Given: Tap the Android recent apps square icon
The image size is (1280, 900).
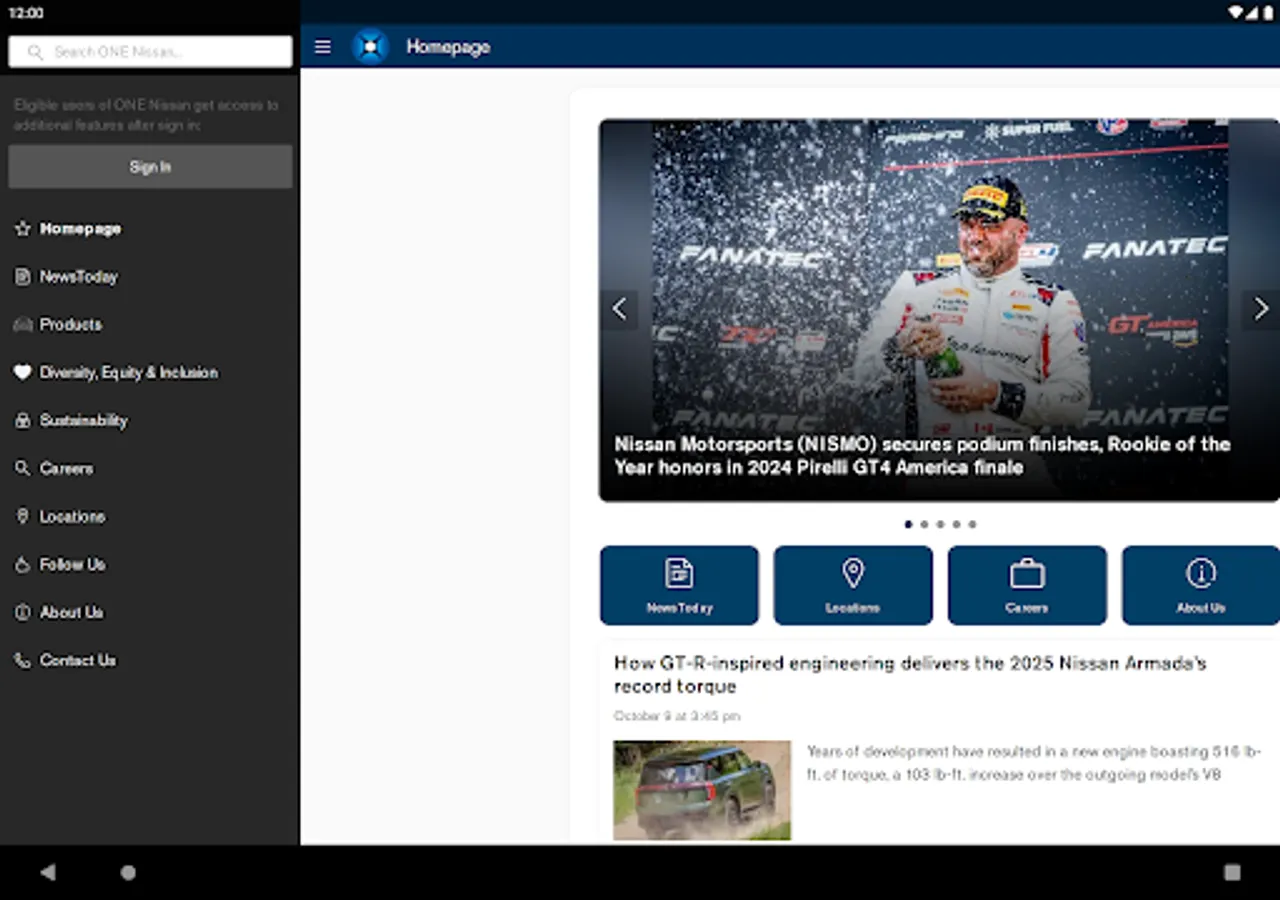Looking at the screenshot, I should 1232,872.
